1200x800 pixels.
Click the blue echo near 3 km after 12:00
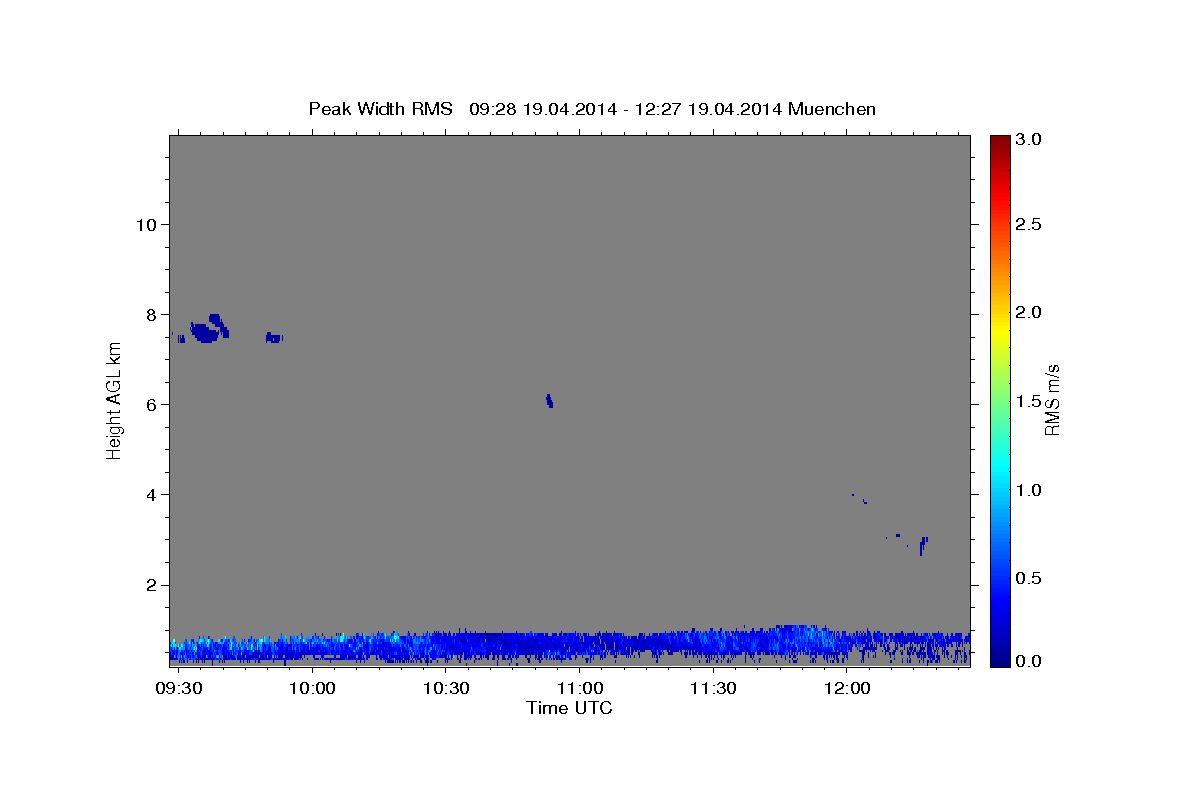click(923, 545)
